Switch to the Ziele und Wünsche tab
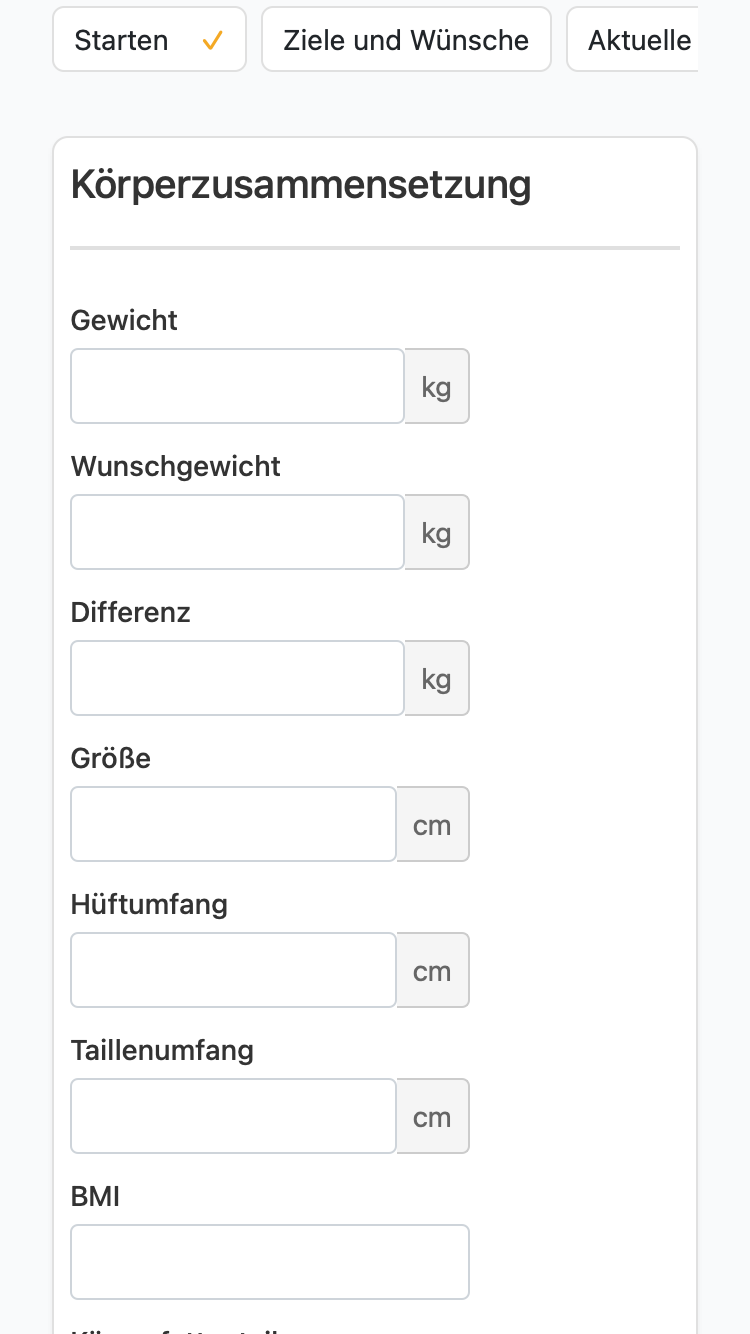The height and width of the screenshot is (1334, 750). [406, 39]
